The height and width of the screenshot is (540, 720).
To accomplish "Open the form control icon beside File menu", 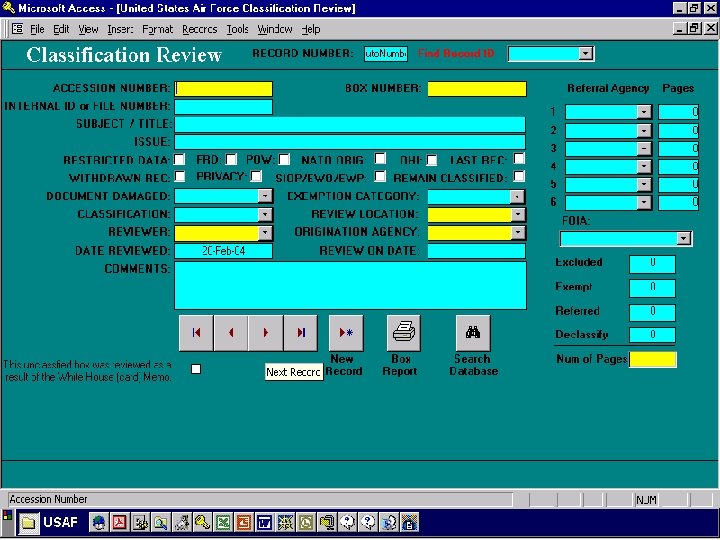I will tap(17, 29).
